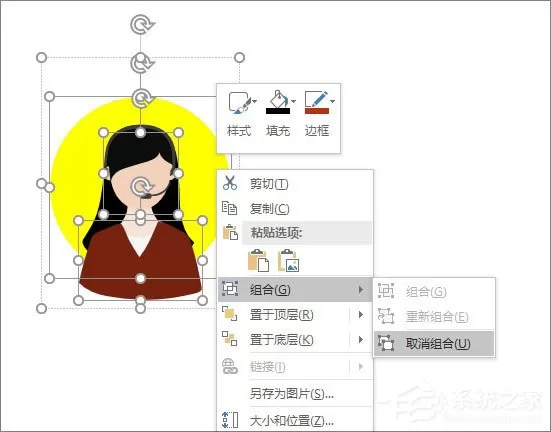551x432 pixels.
Task: Open the 填充 dropdown arrow
Action: (294, 102)
